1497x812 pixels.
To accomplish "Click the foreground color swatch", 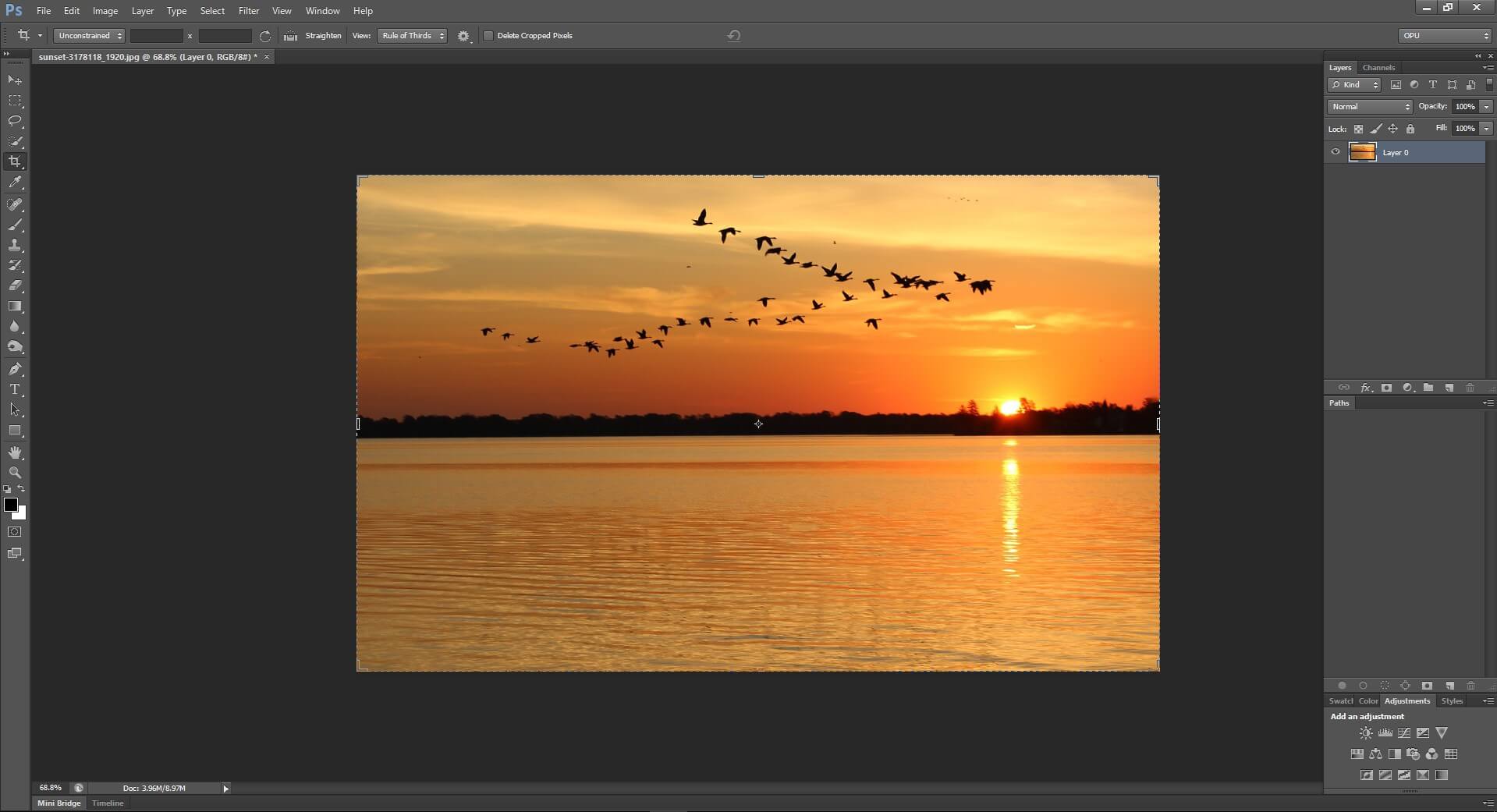I will (x=11, y=505).
